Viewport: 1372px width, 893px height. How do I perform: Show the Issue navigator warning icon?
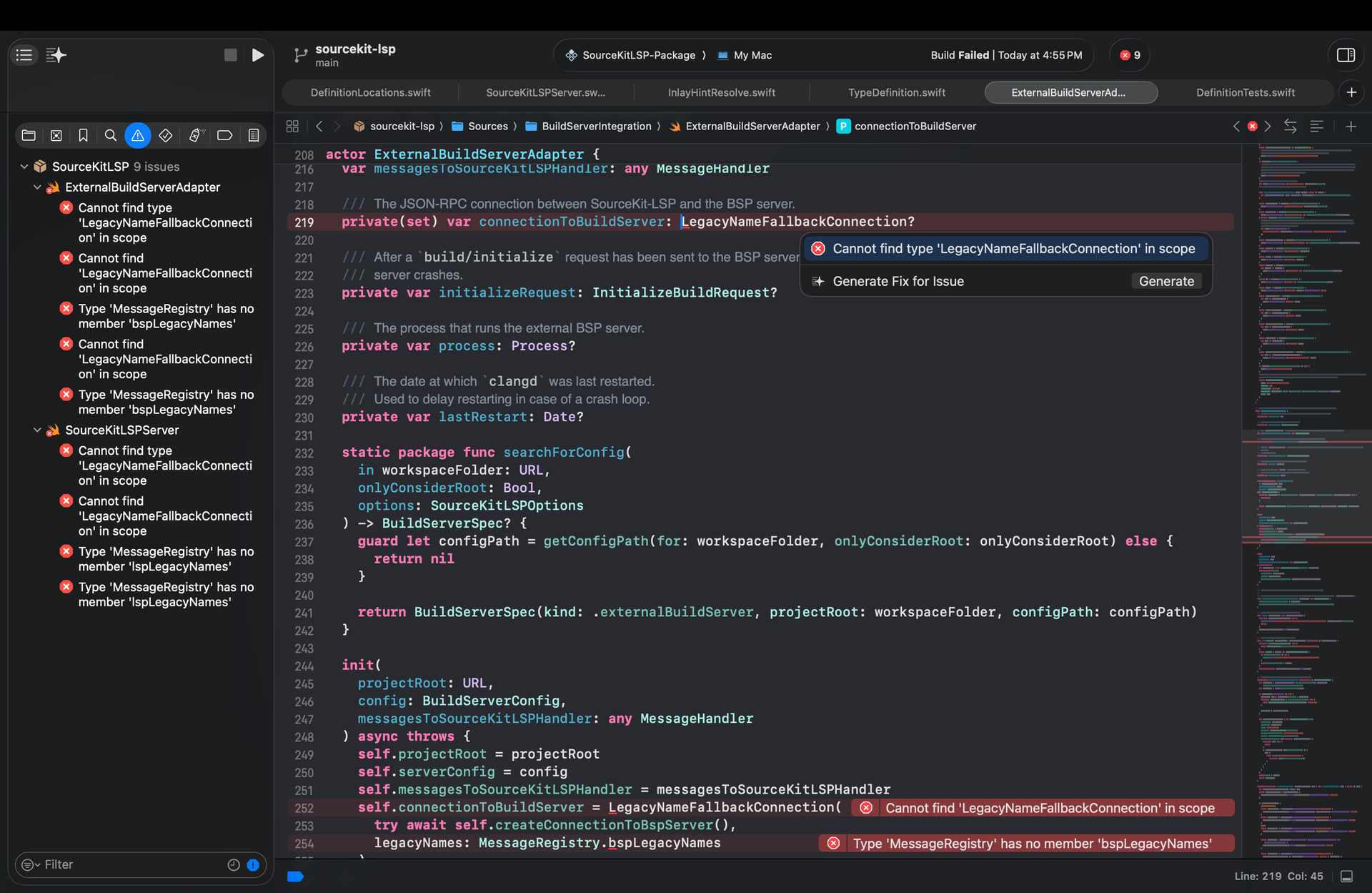[x=137, y=135]
